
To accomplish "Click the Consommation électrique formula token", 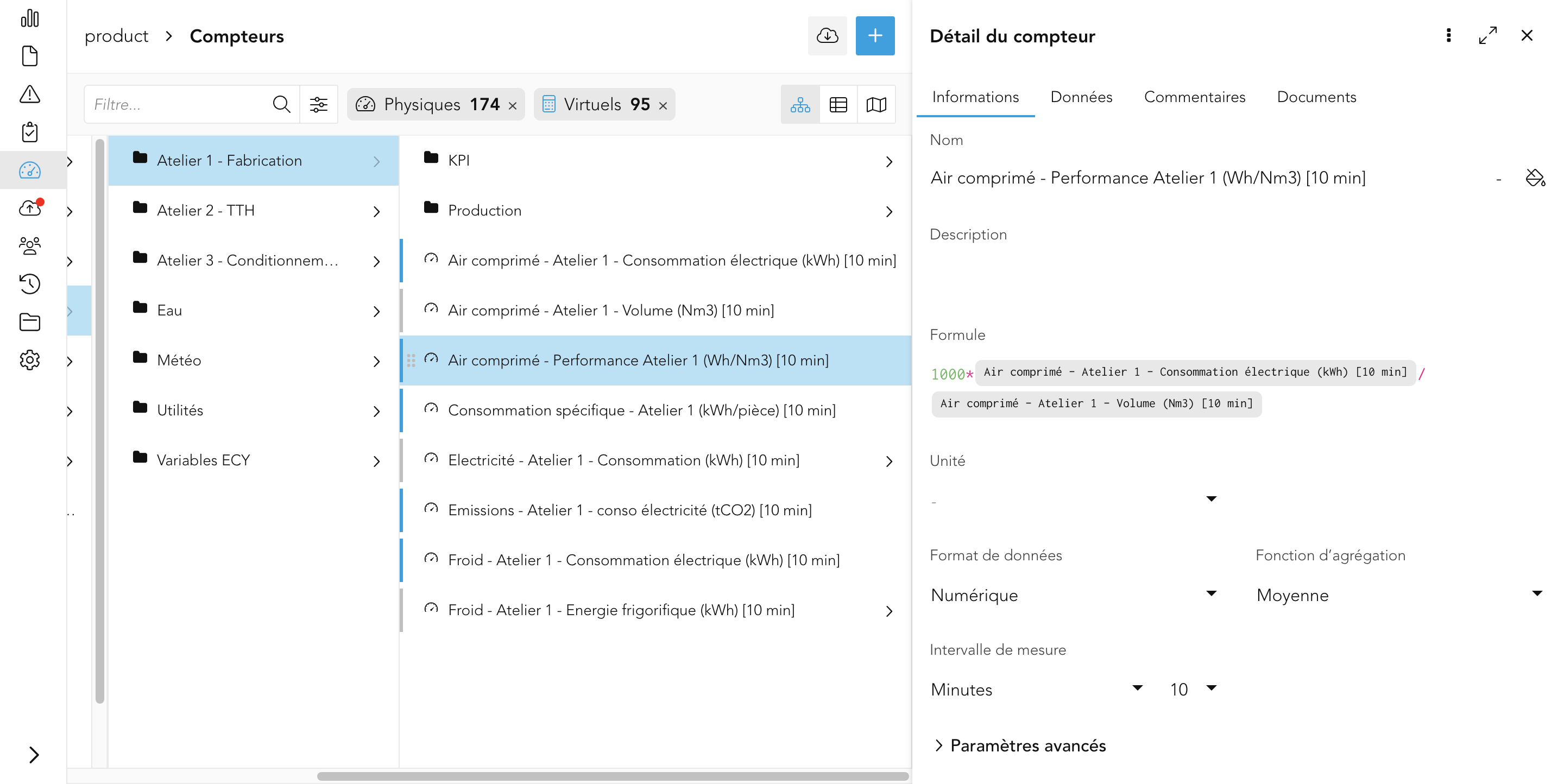I will coord(1195,372).
